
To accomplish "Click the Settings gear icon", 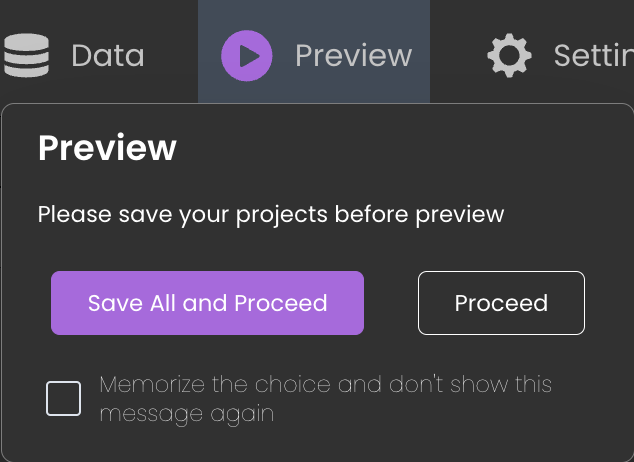I will coord(509,55).
